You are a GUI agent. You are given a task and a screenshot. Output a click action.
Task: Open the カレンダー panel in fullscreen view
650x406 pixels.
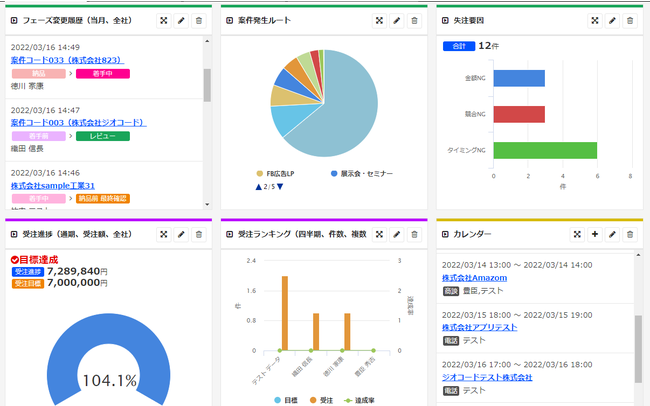pyautogui.click(x=577, y=234)
